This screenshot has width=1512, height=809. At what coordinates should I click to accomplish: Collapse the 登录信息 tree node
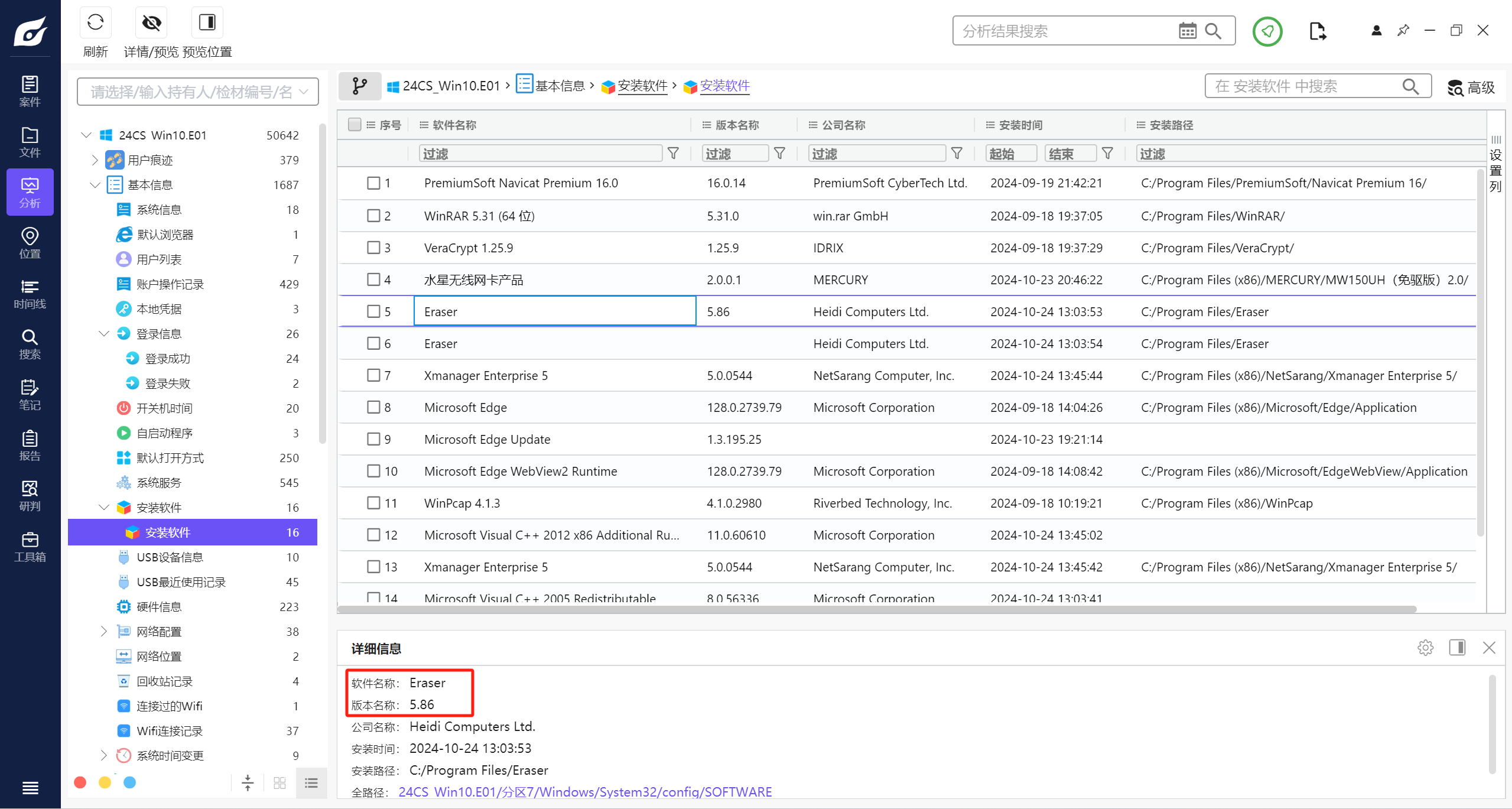(104, 334)
